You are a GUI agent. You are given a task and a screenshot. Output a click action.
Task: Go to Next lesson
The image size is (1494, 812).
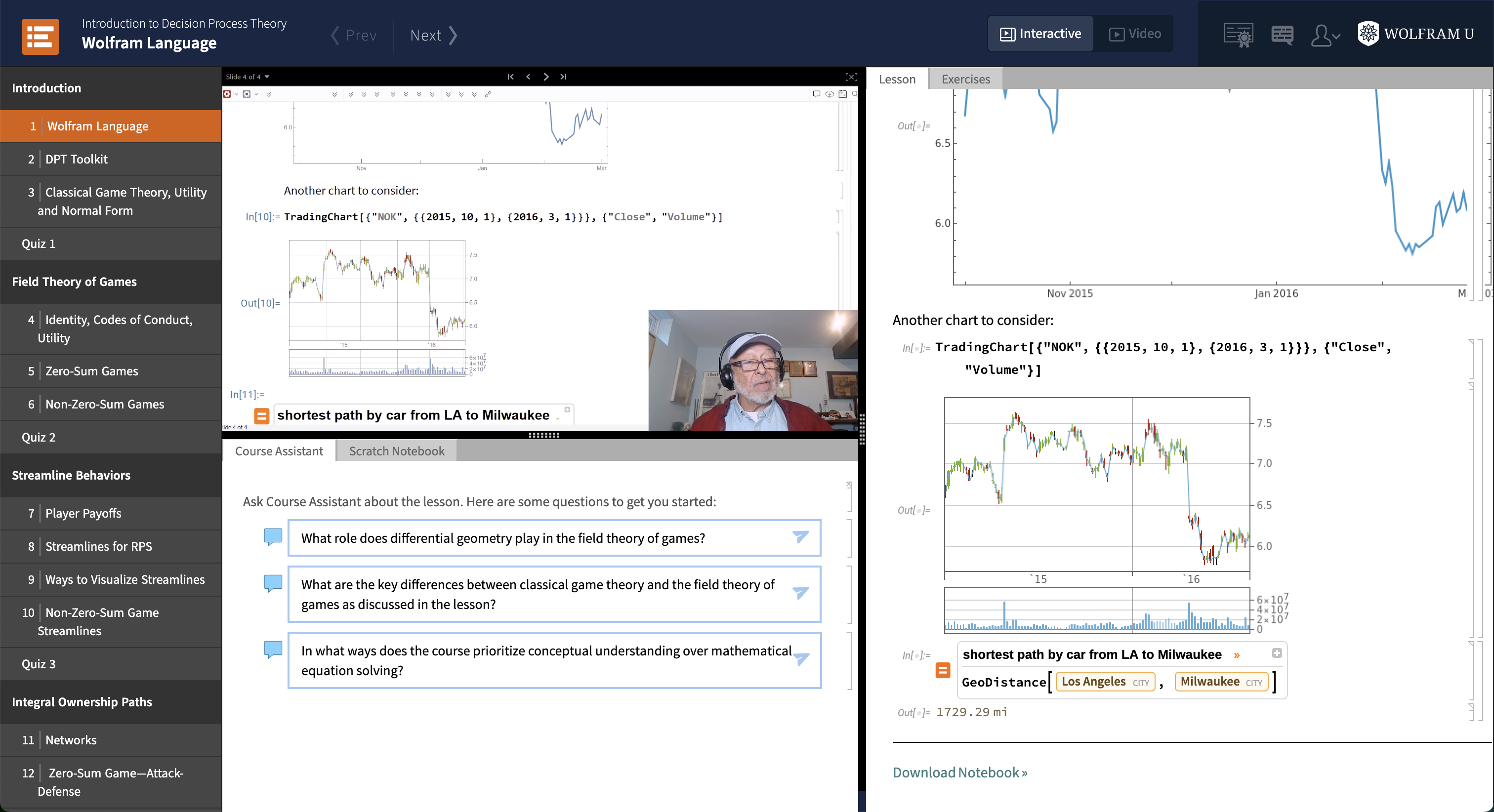click(434, 36)
